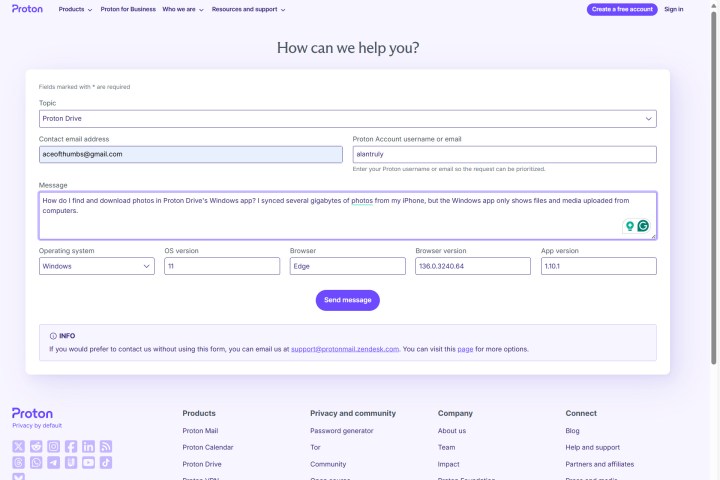
Task: Click the Browser version input field
Action: 472,266
